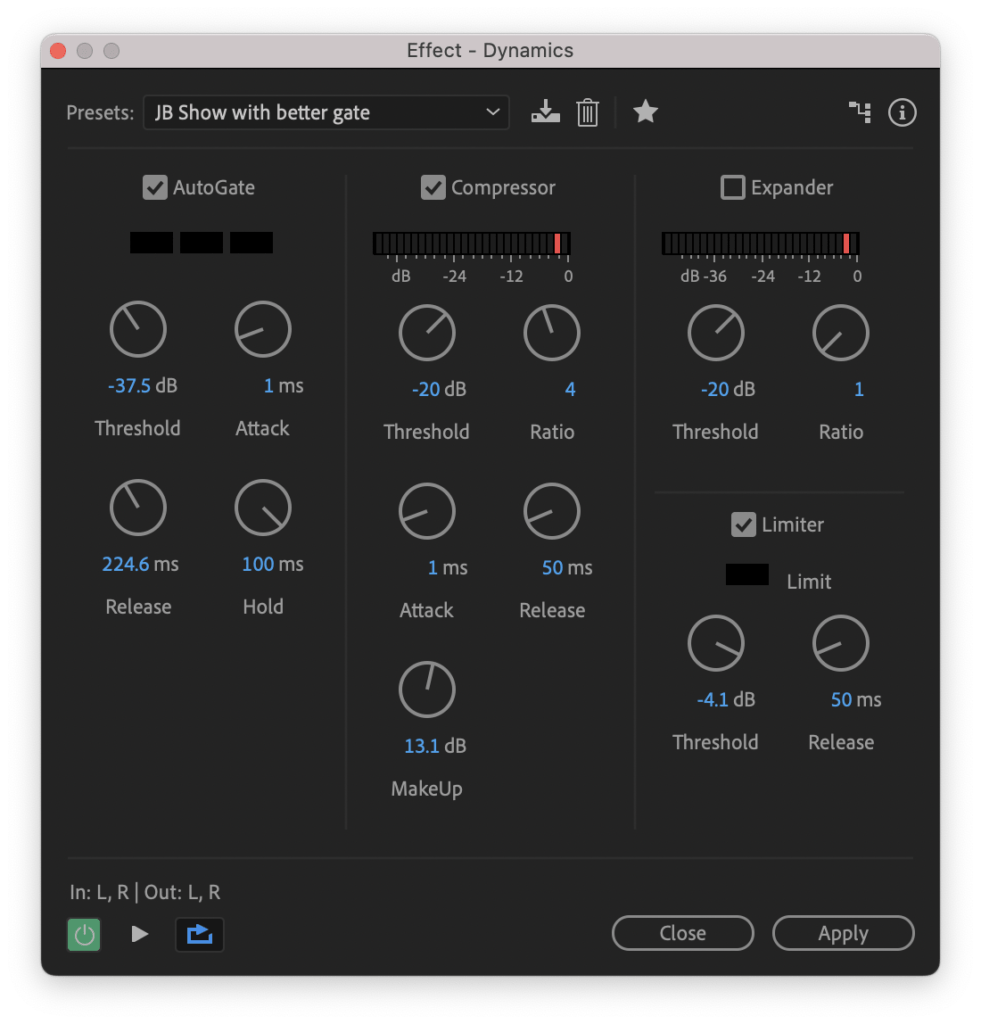
Task: Open the info icon for Dynamics effect
Action: [x=902, y=112]
